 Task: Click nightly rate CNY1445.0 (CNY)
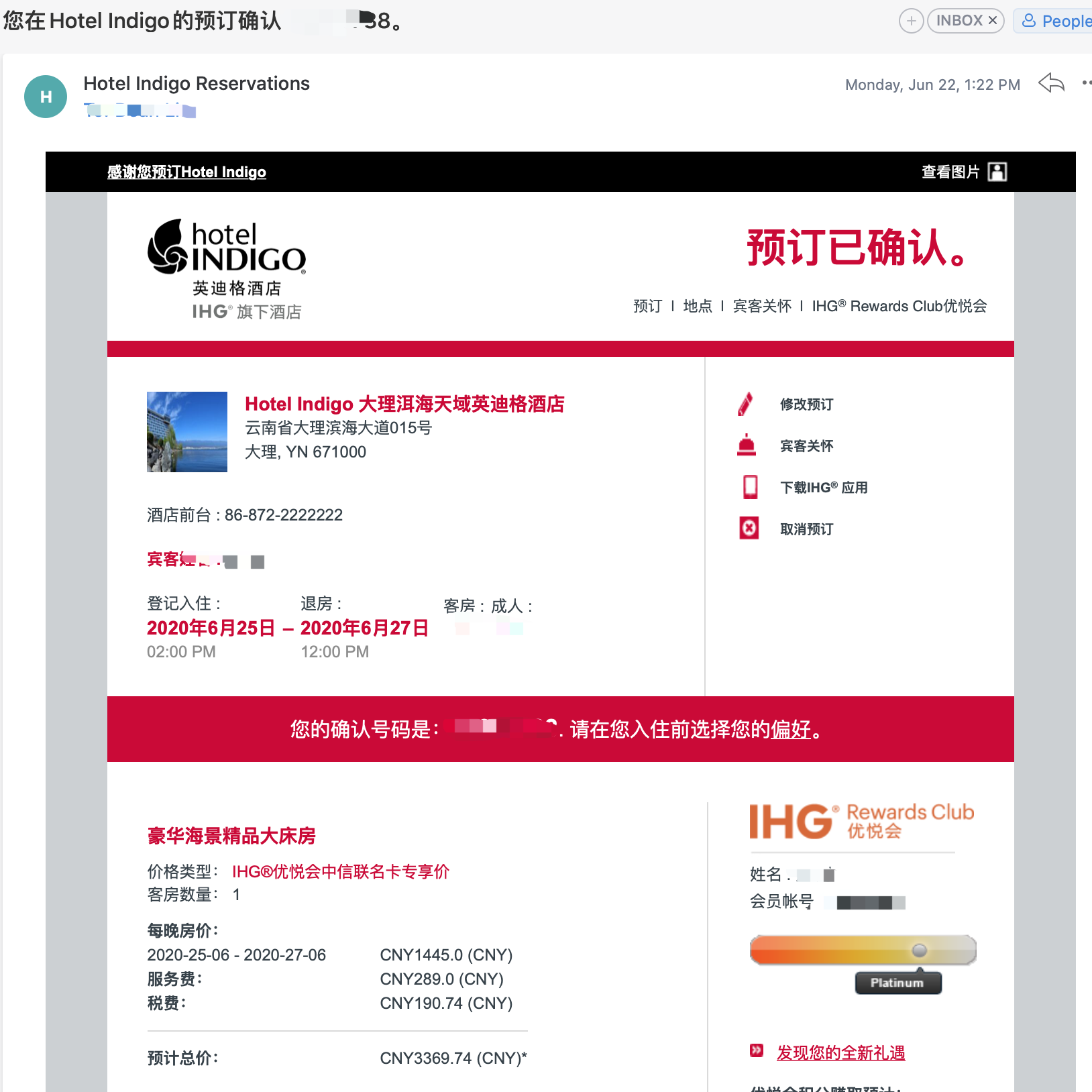click(x=446, y=955)
